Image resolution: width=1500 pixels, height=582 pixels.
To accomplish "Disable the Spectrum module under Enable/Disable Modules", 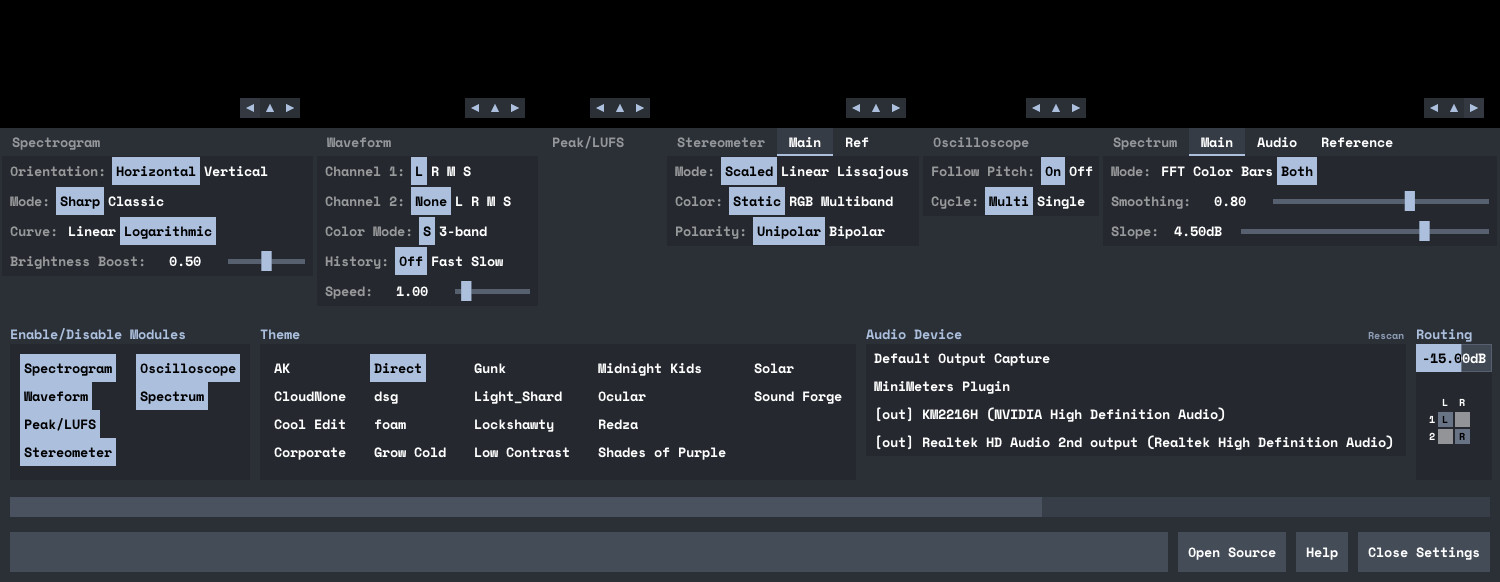I will (x=172, y=396).
